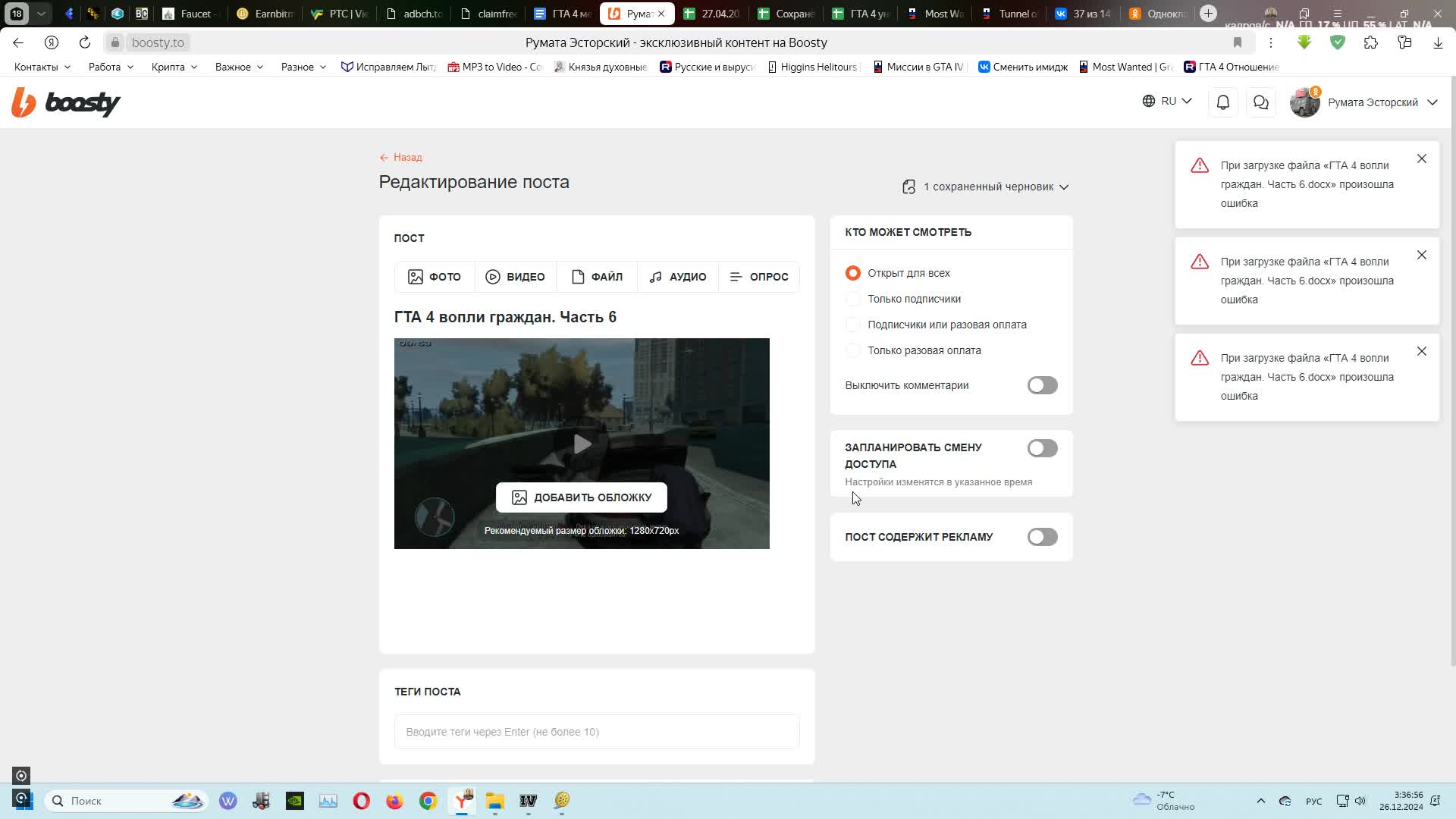Open the Важное bookmarks folder
Image resolution: width=1456 pixels, height=819 pixels.
point(239,67)
